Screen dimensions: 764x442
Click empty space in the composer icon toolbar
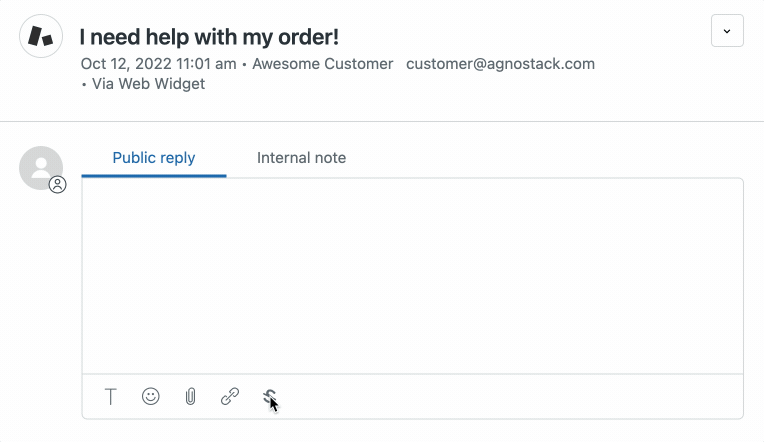[x=507, y=397]
